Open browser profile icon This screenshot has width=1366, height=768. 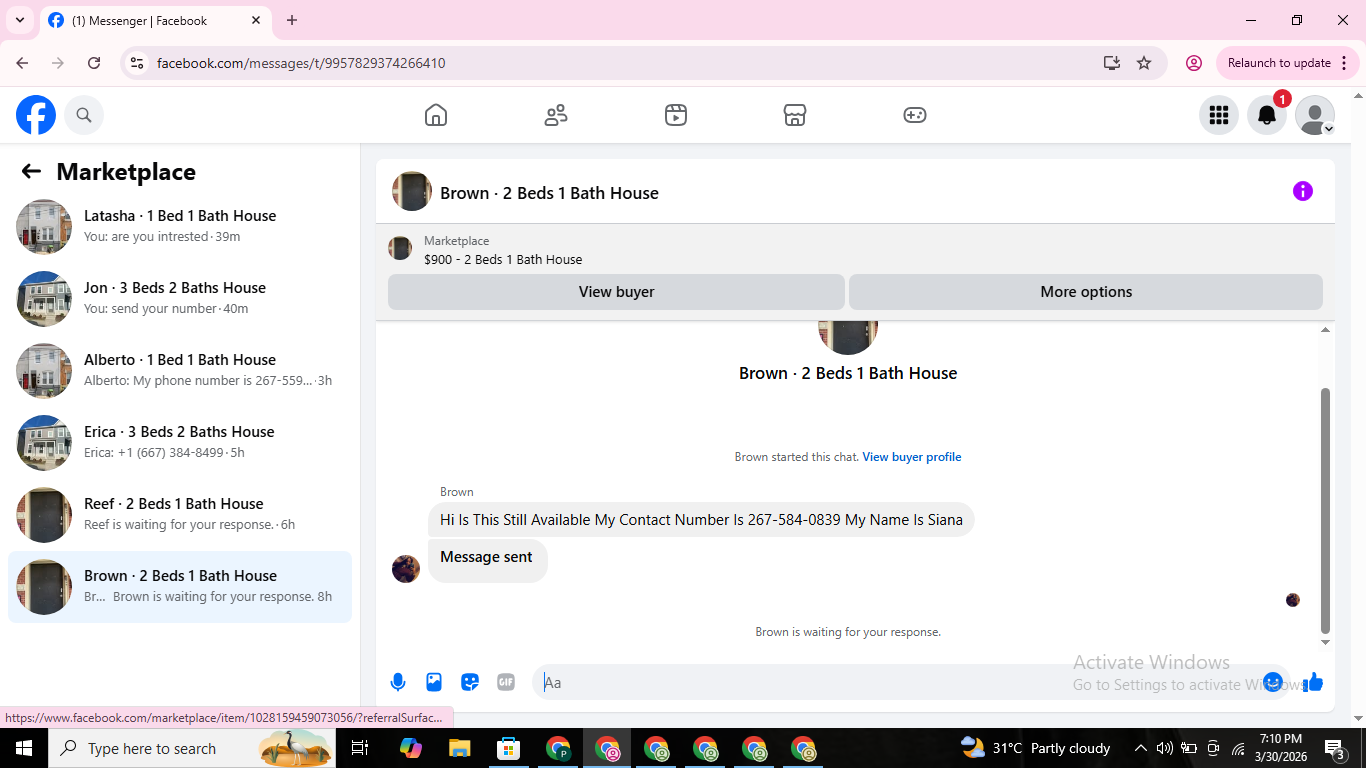(1194, 63)
